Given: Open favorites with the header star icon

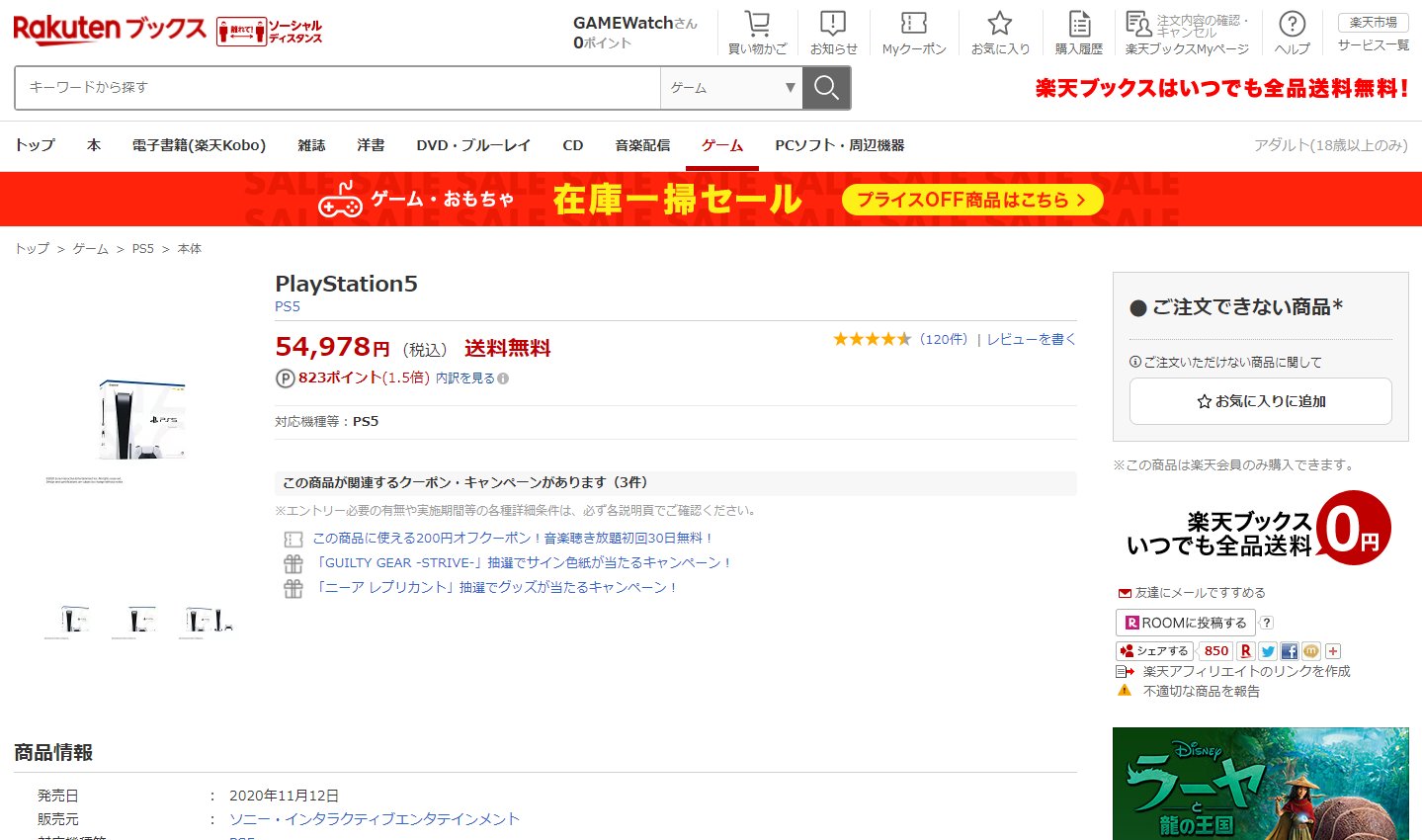Looking at the screenshot, I should (1000, 24).
